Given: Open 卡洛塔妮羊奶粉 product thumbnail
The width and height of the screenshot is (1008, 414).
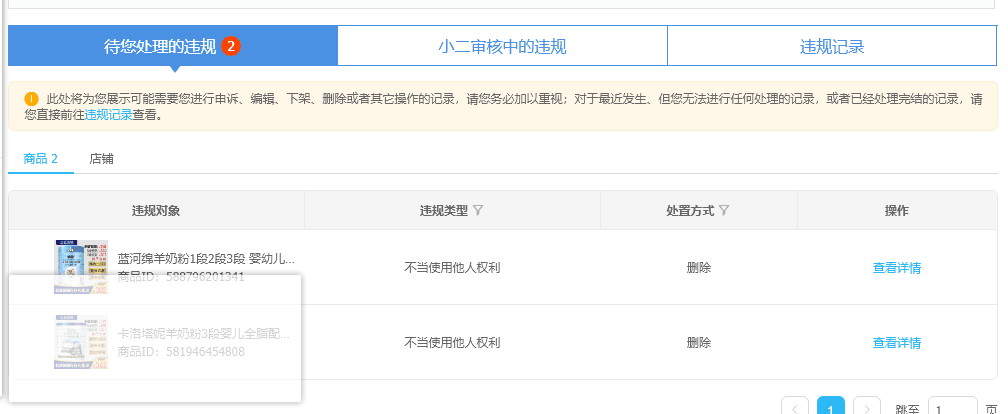Looking at the screenshot, I should 81,342.
